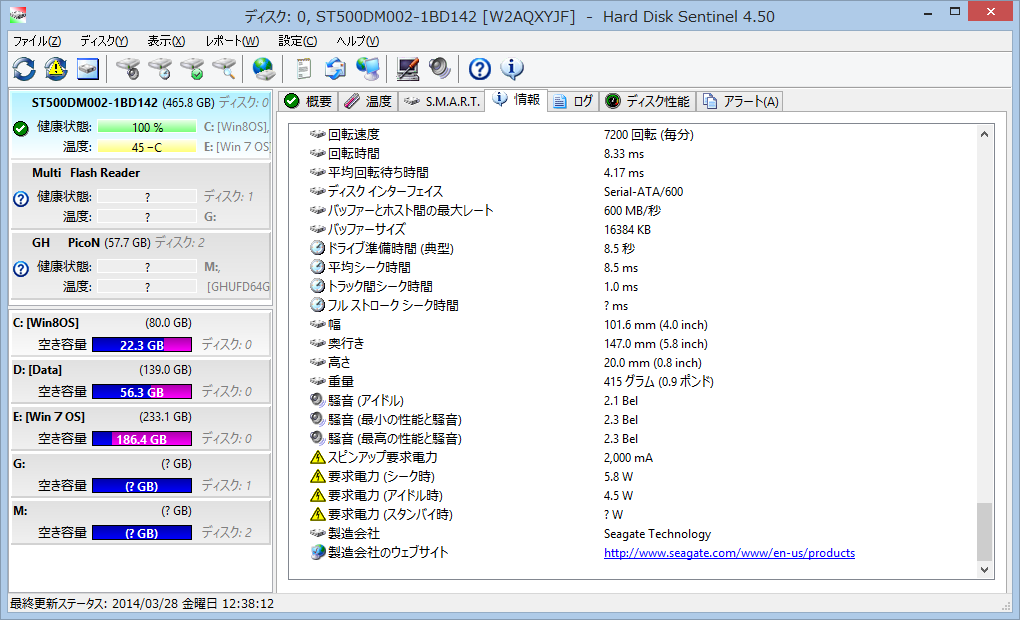
Task: Click the C: 22.3 GB free space bar
Action: coord(142,345)
